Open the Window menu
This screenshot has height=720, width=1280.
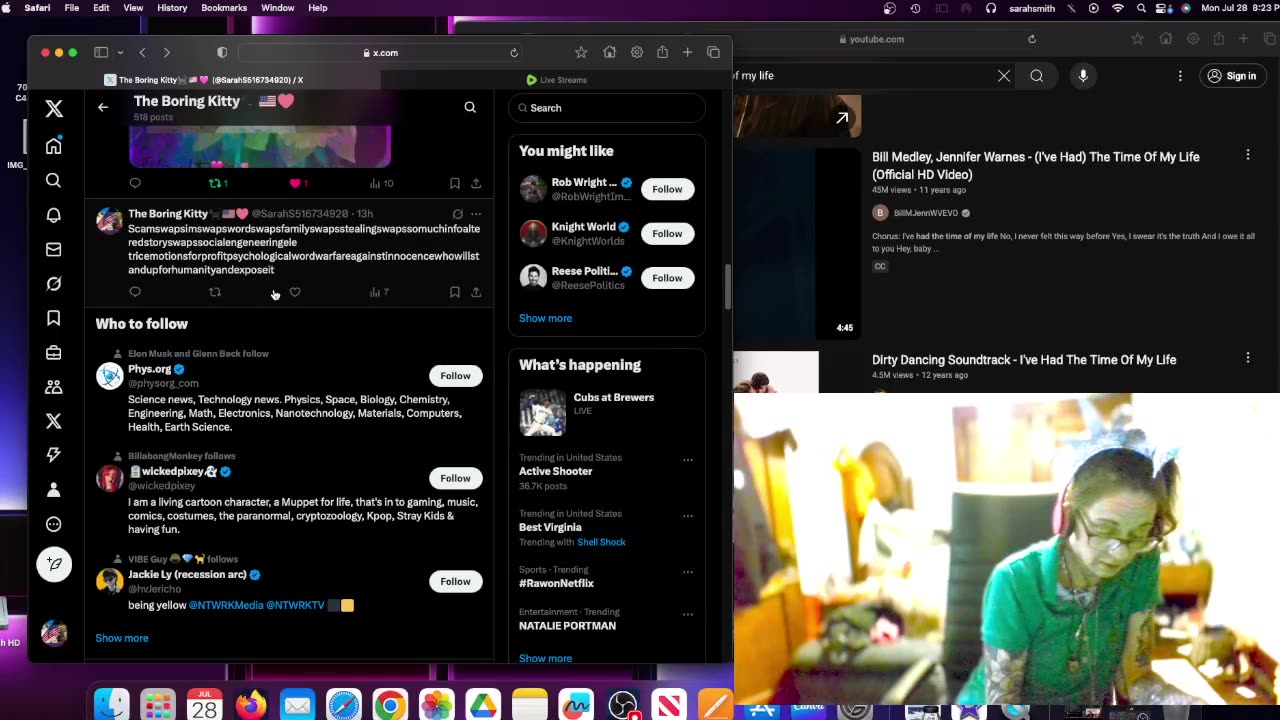pyautogui.click(x=278, y=8)
